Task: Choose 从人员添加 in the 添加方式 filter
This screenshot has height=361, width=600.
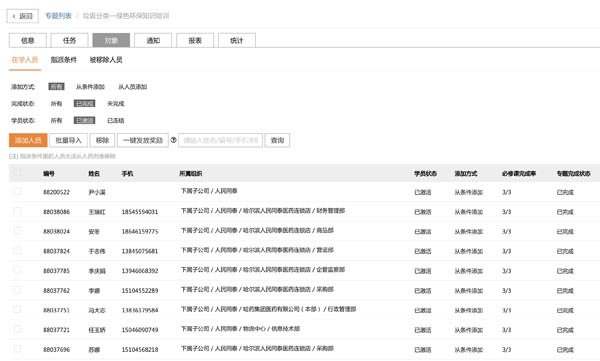Action: click(132, 87)
